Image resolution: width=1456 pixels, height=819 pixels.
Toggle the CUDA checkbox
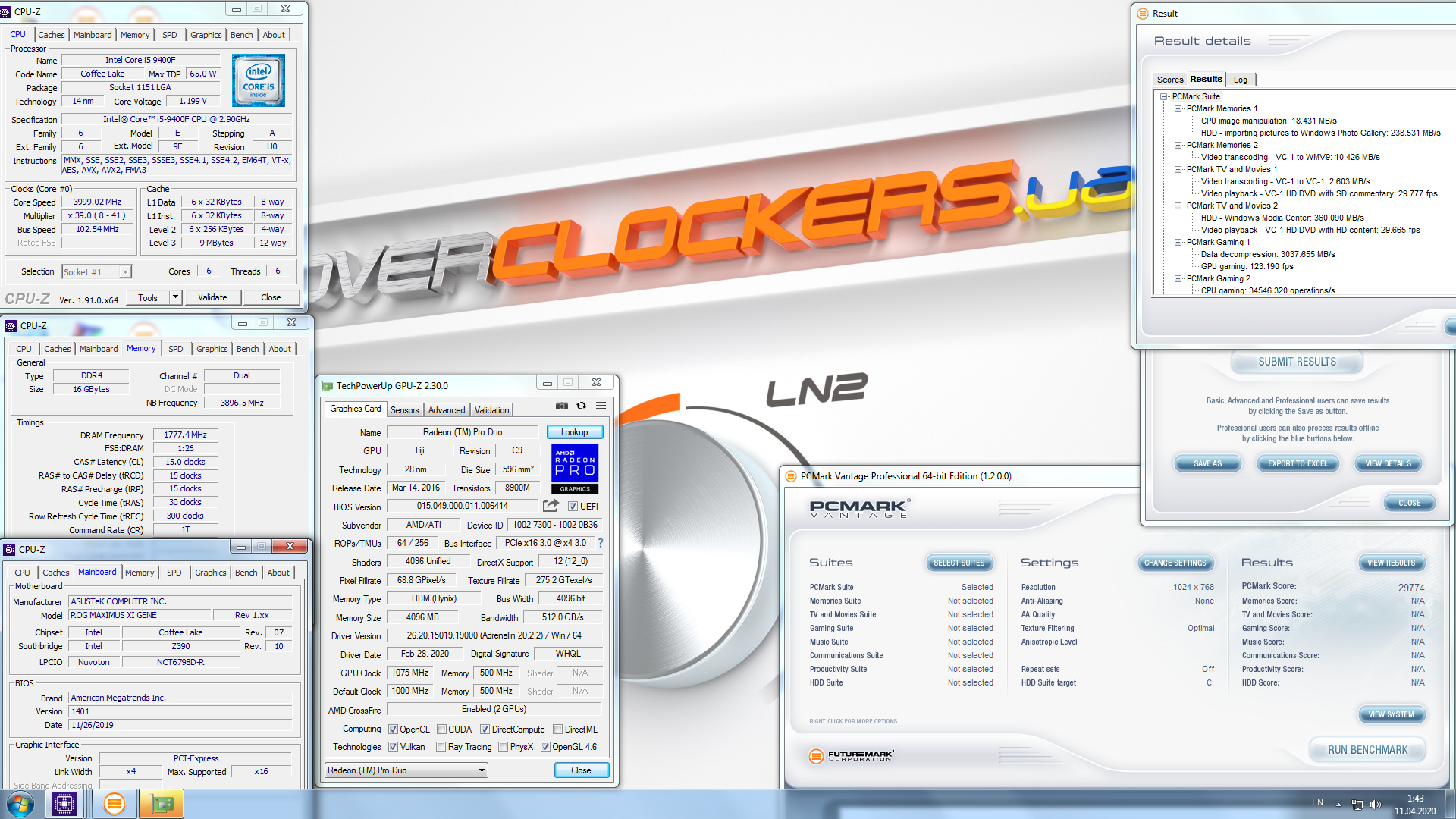(441, 730)
